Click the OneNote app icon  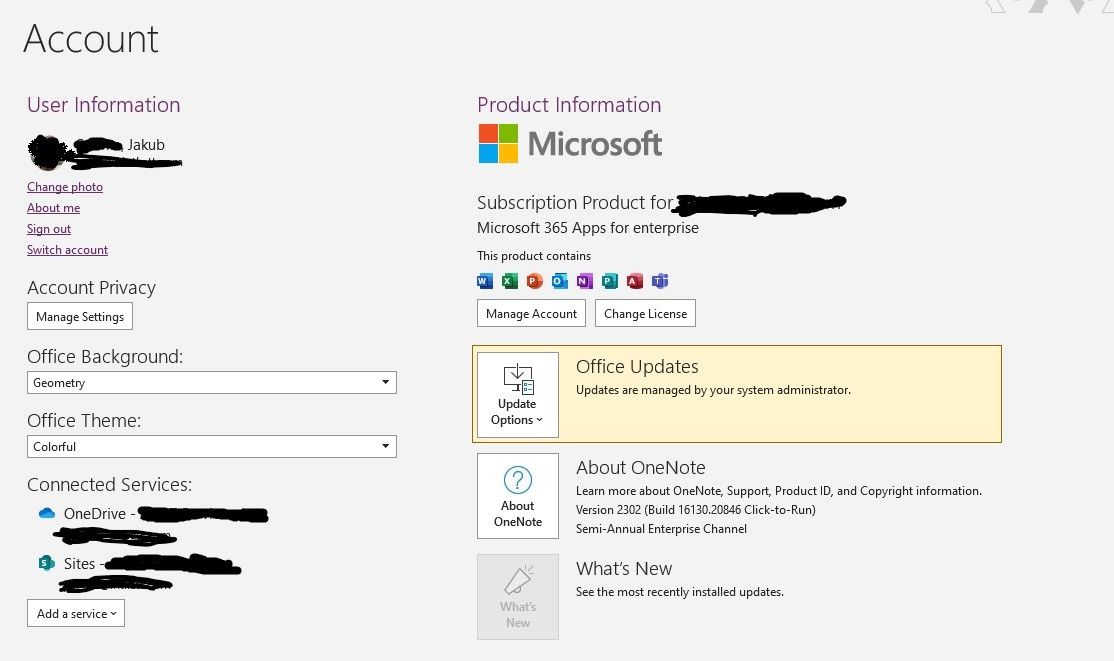click(x=585, y=281)
